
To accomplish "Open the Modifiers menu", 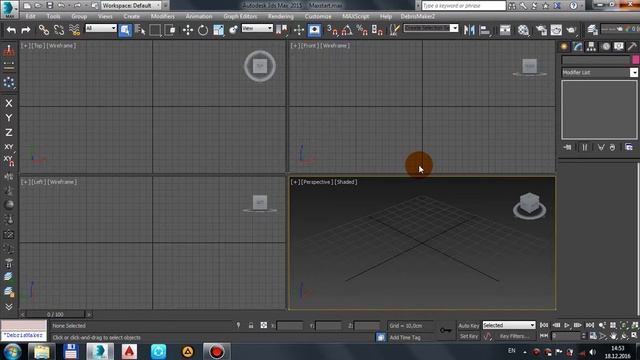I will pyautogui.click(x=162, y=16).
